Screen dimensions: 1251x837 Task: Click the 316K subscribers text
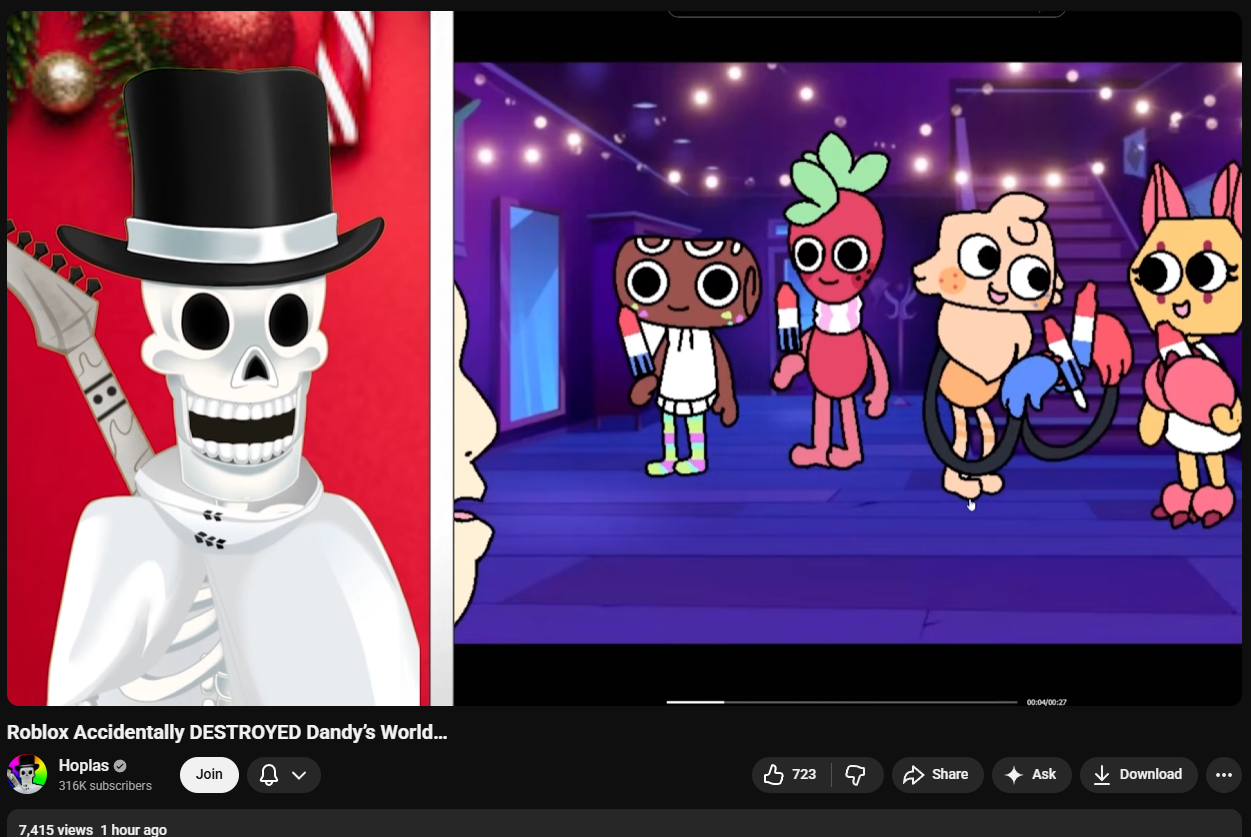pyautogui.click(x=105, y=786)
